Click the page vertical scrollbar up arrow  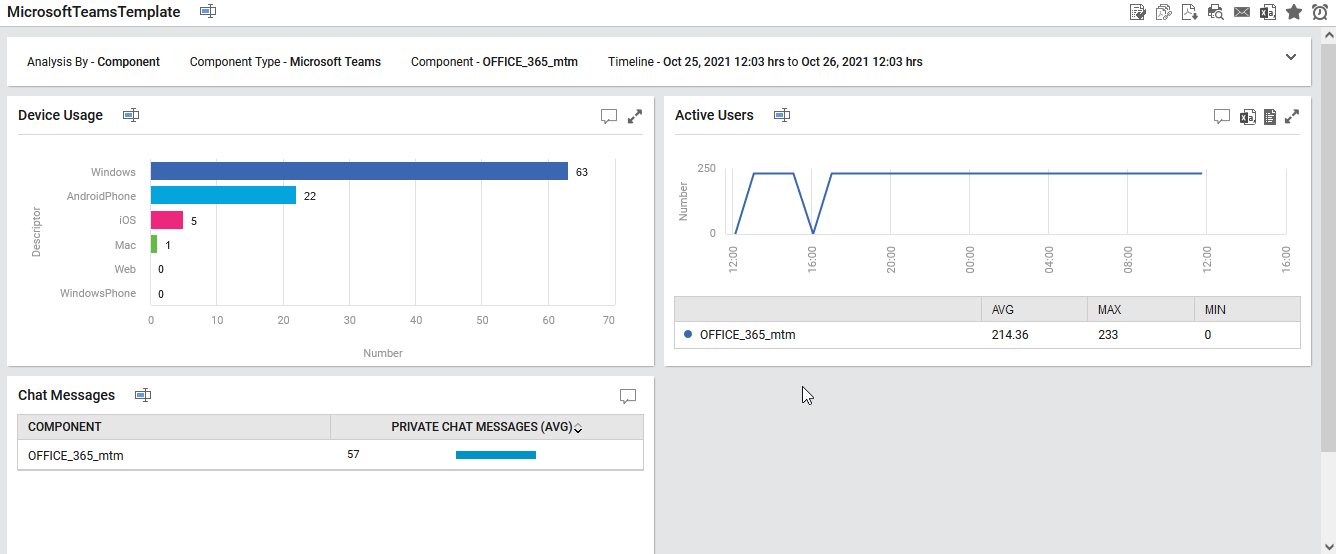(x=1328, y=36)
